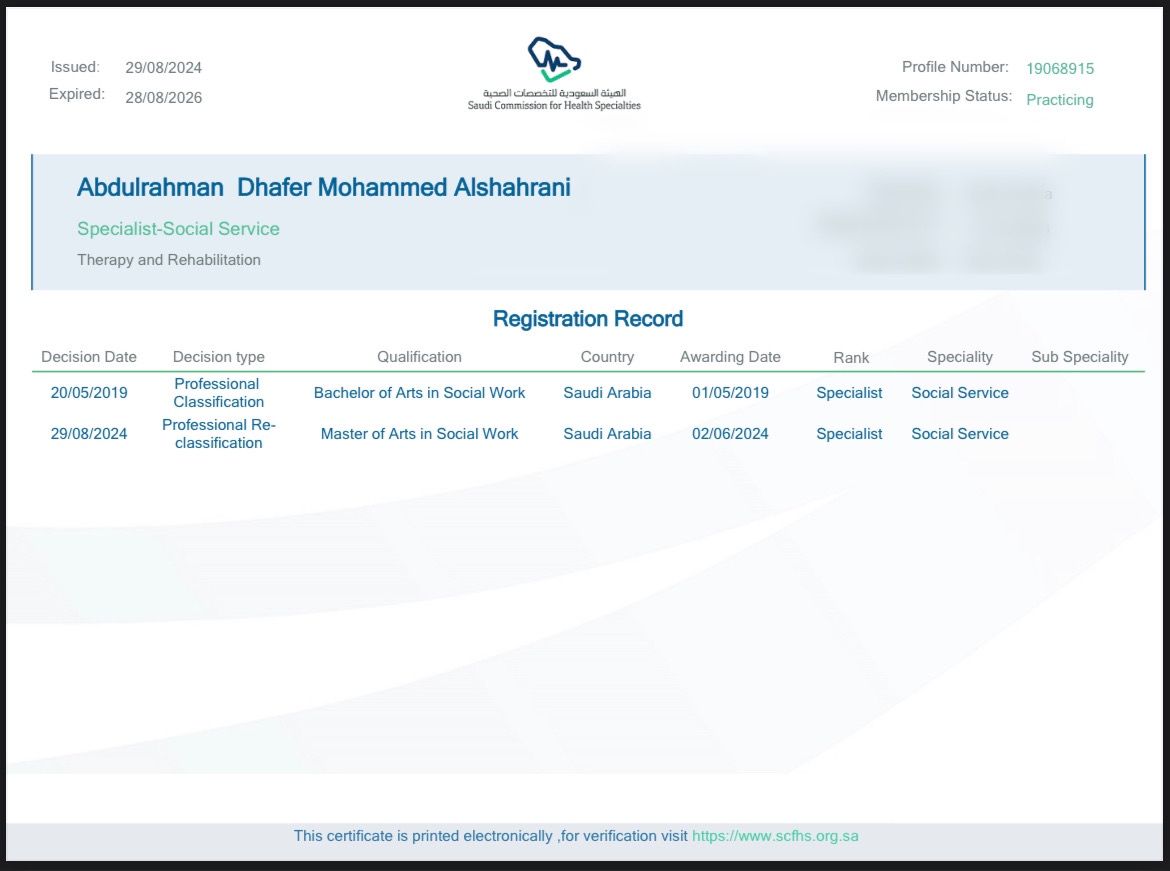
Task: Click the Awarding Date column header
Action: (x=730, y=357)
